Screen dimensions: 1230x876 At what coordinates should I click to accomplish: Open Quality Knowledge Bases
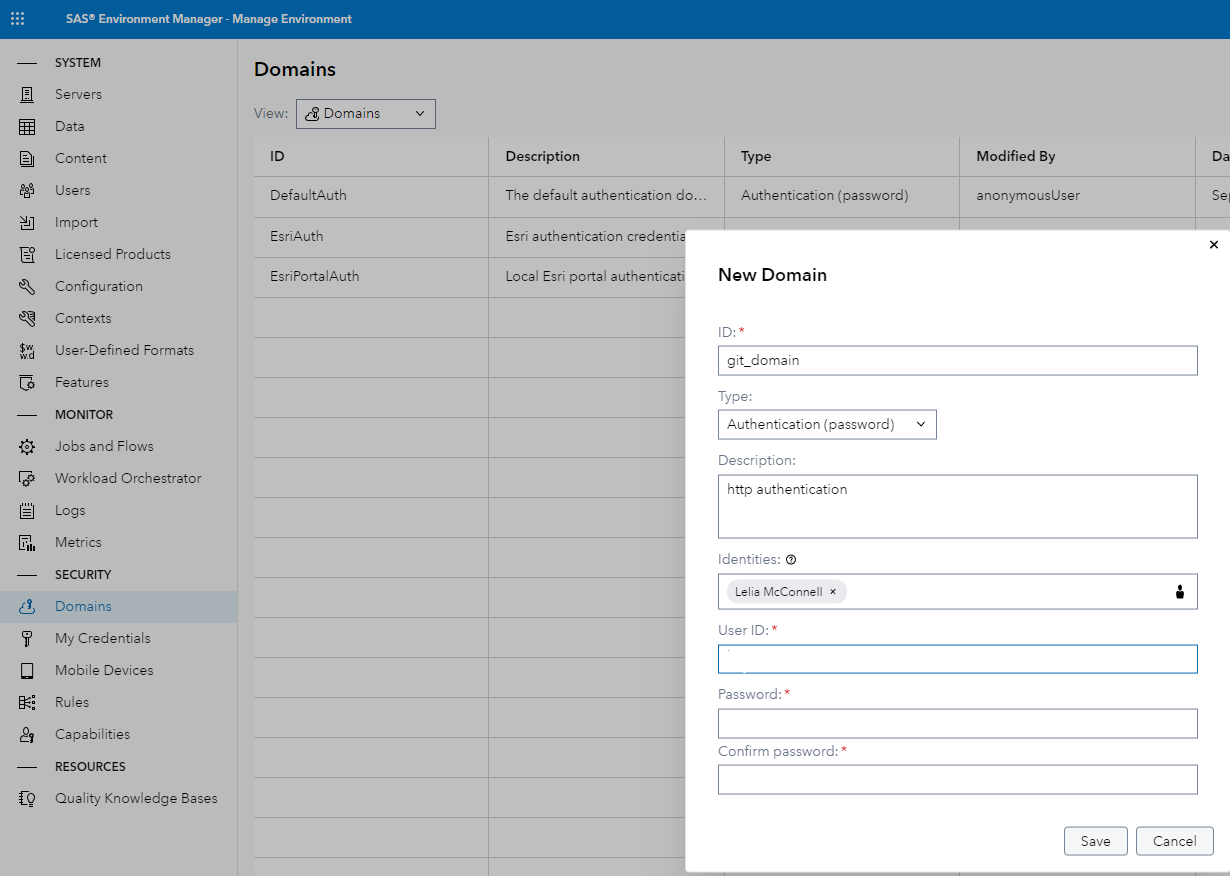click(x=136, y=798)
